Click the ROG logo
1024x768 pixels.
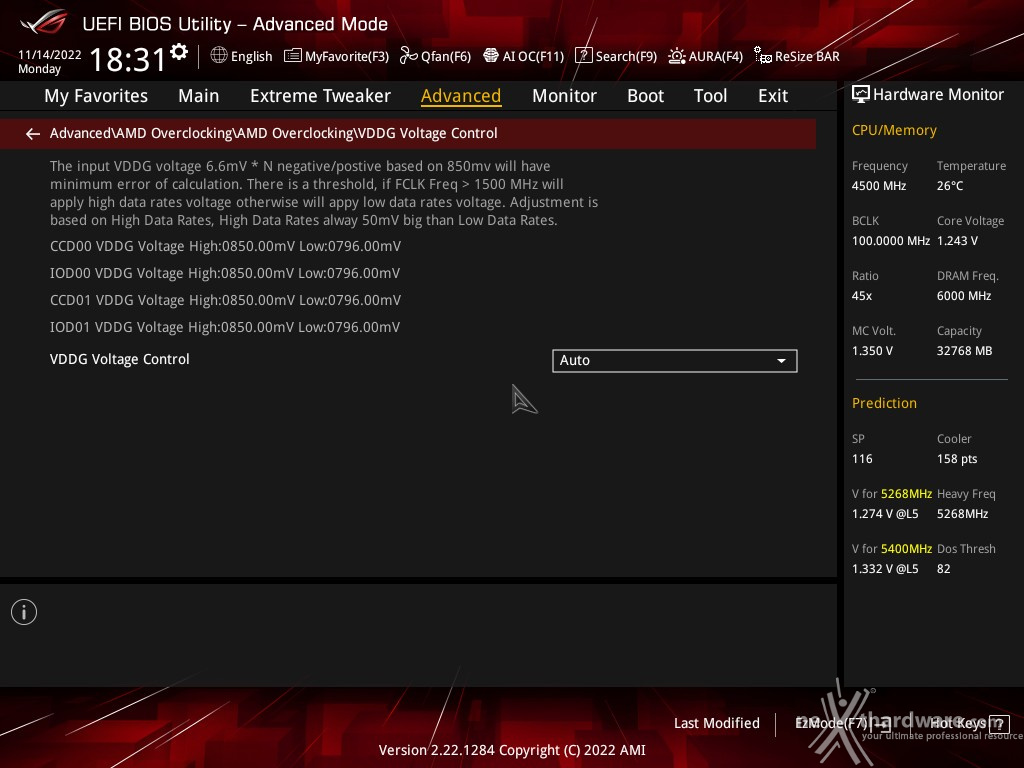click(x=43, y=22)
